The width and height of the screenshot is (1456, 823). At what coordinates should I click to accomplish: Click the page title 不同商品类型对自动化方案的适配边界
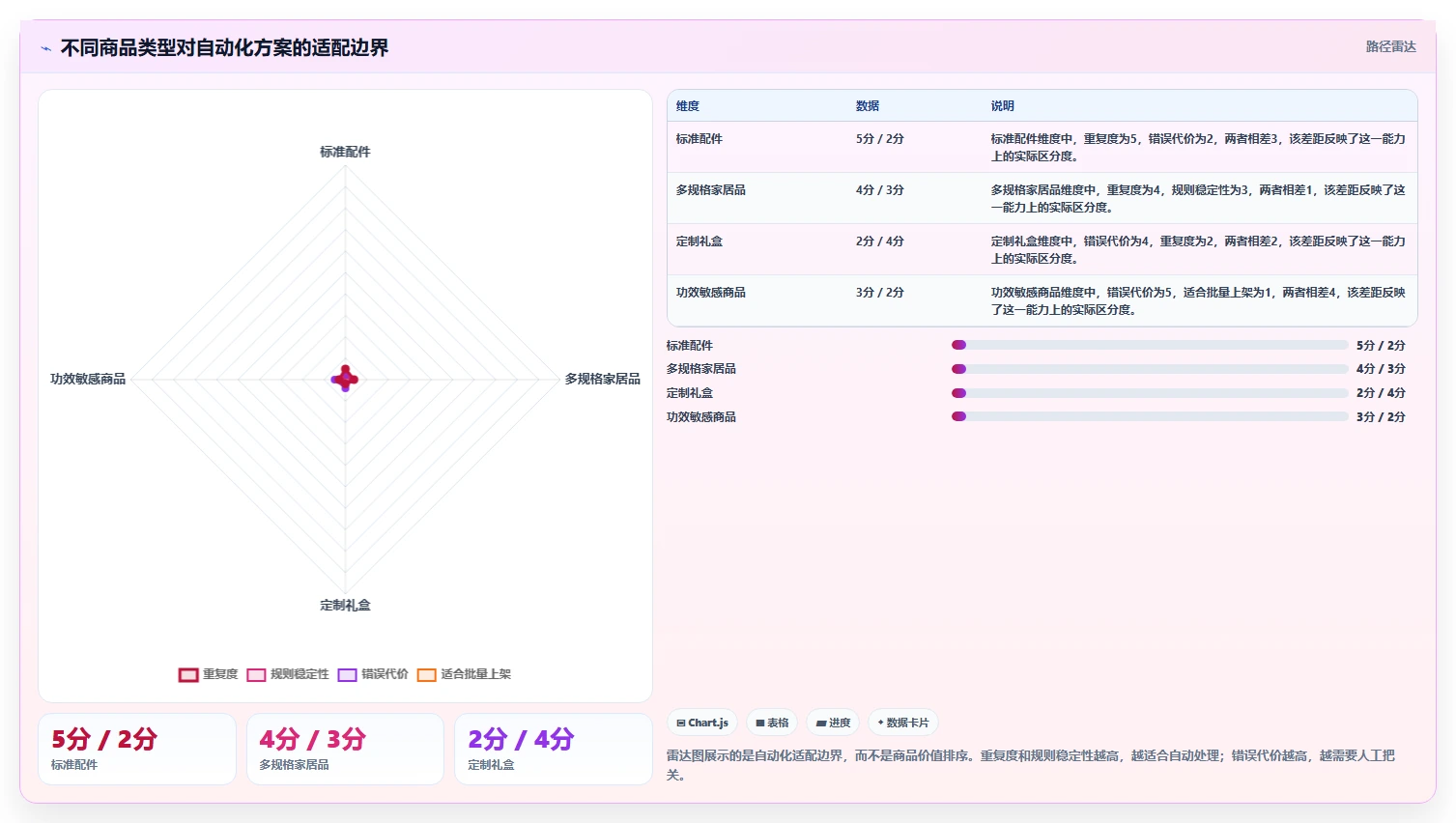224,48
